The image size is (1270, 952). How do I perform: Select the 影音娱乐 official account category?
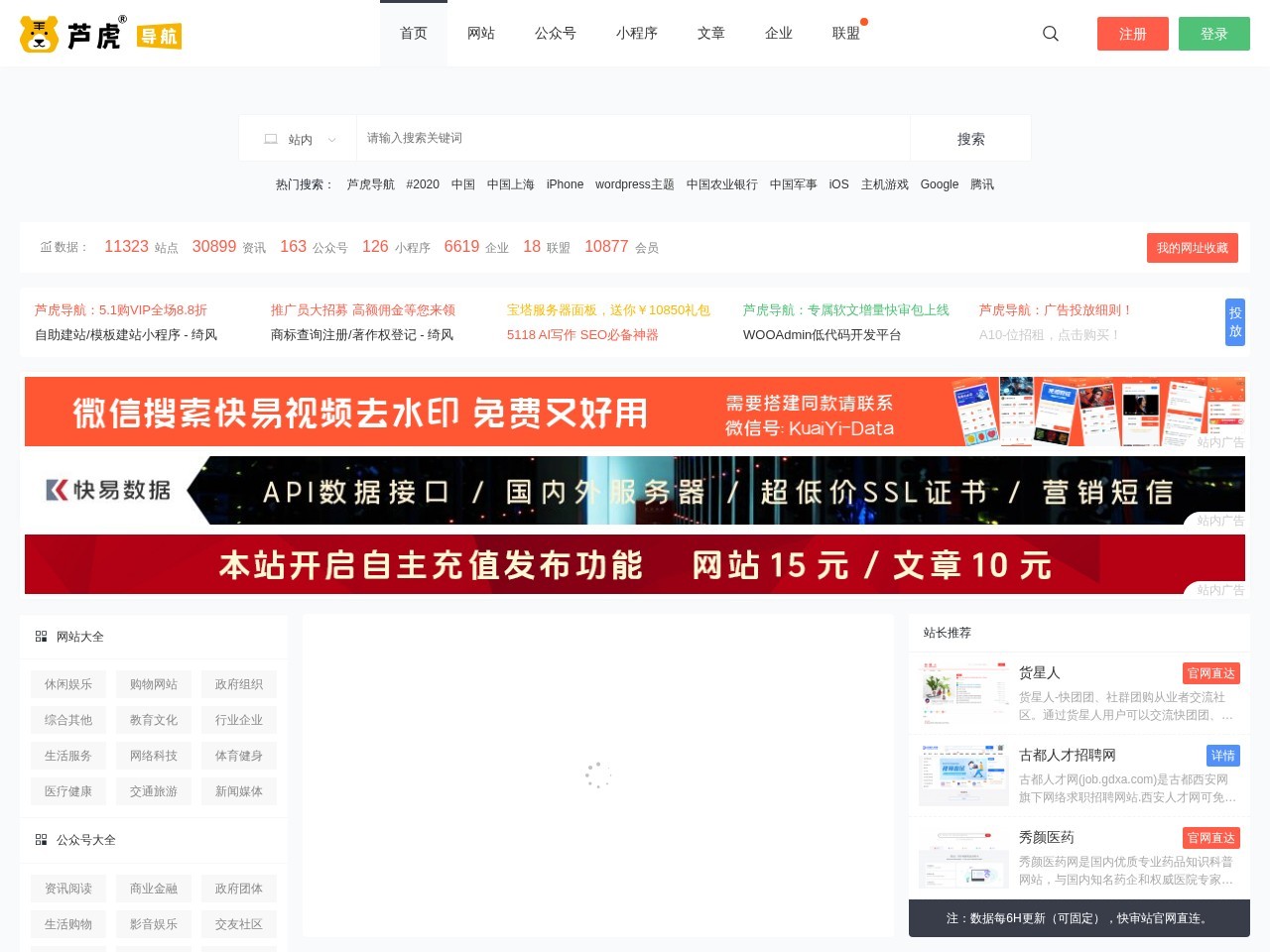coord(154,924)
